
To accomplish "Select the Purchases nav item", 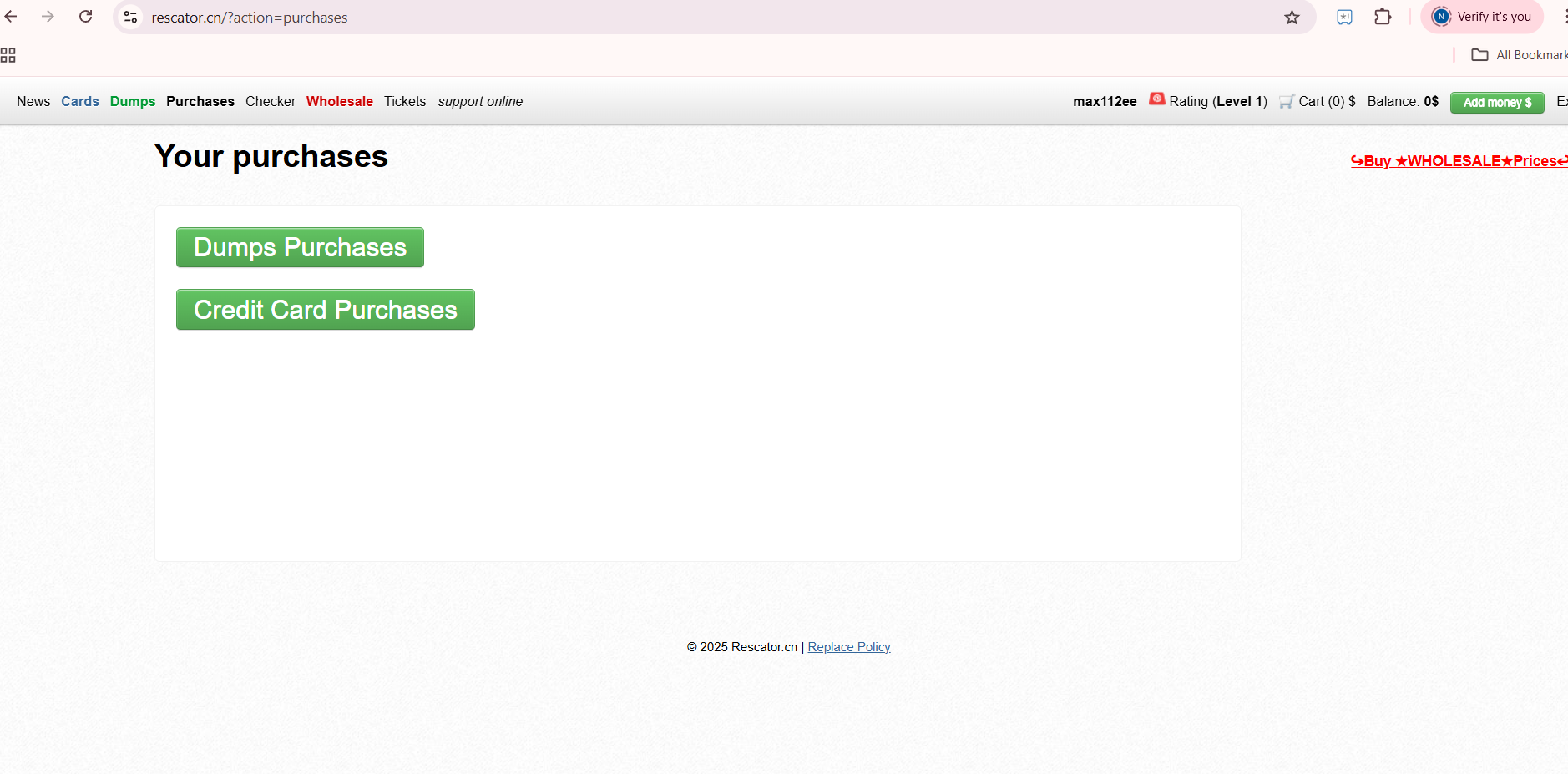I will 200,101.
